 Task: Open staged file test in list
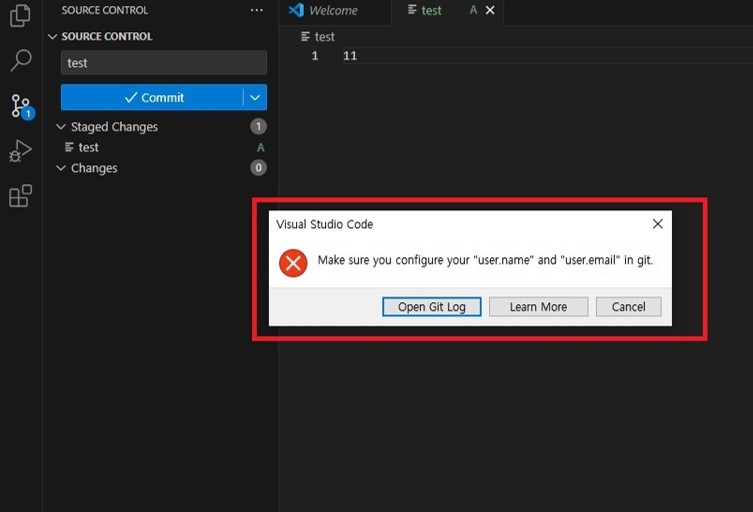[163, 147]
